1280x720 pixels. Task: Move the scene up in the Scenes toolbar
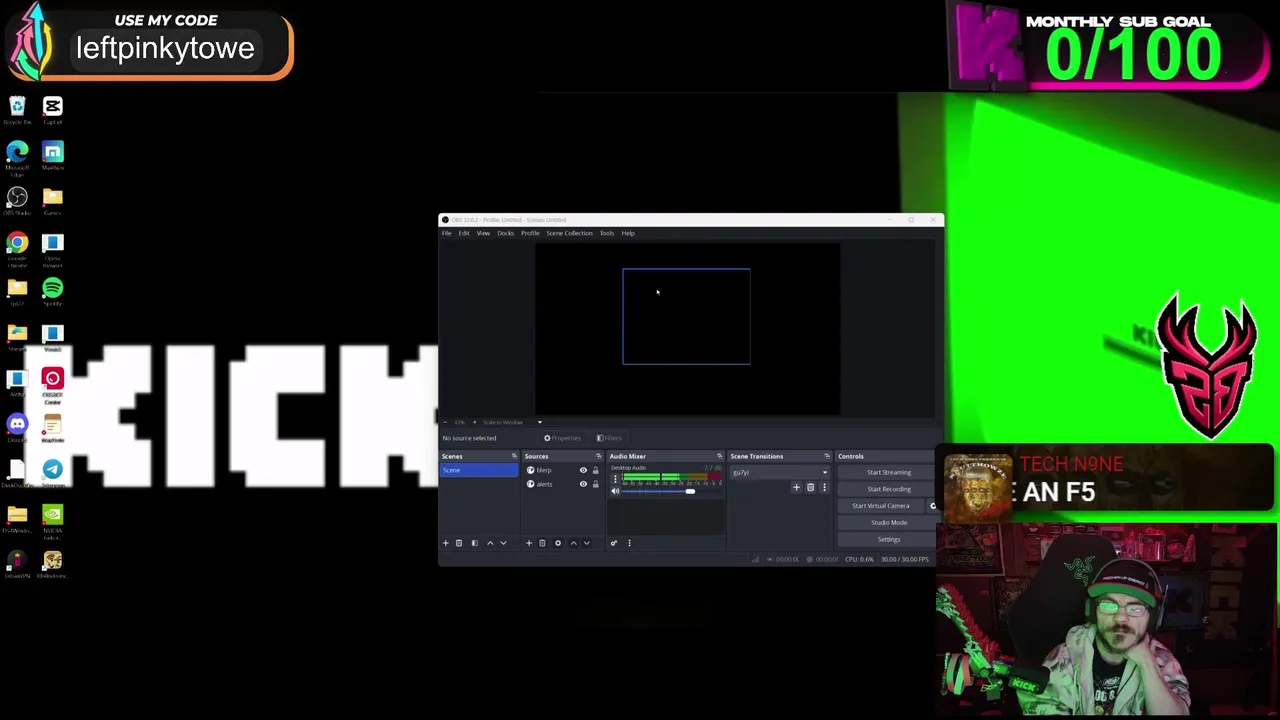[490, 543]
